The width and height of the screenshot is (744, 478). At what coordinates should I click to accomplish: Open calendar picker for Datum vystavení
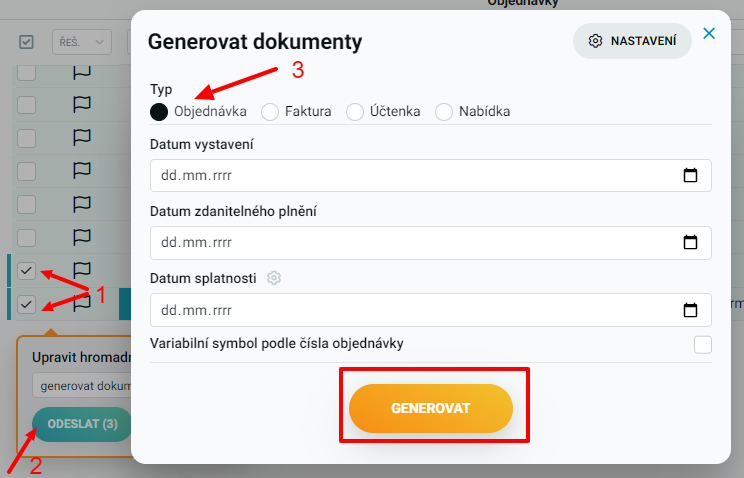coord(690,175)
